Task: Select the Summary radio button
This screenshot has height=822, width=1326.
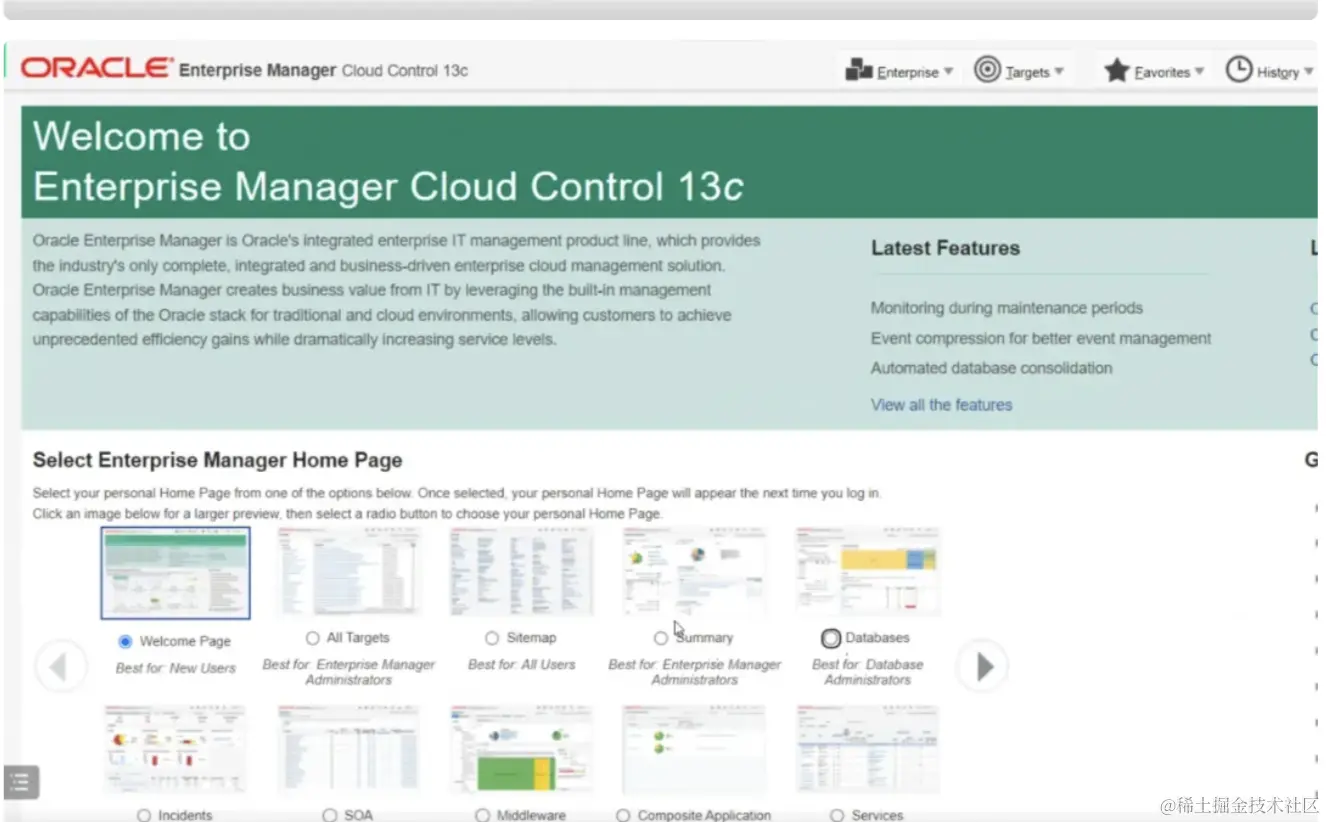Action: point(661,638)
